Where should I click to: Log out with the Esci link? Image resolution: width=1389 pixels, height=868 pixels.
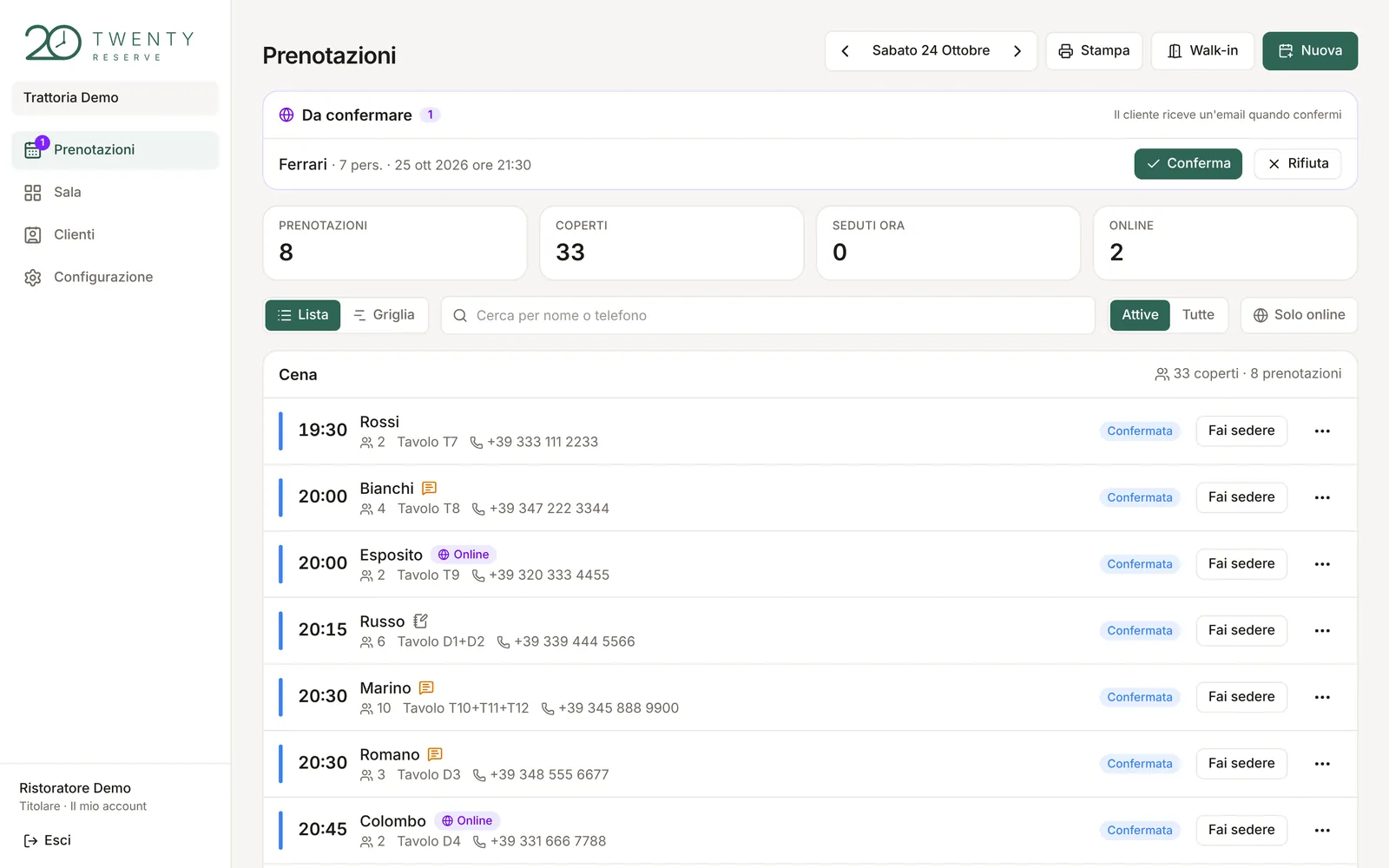[x=48, y=840]
